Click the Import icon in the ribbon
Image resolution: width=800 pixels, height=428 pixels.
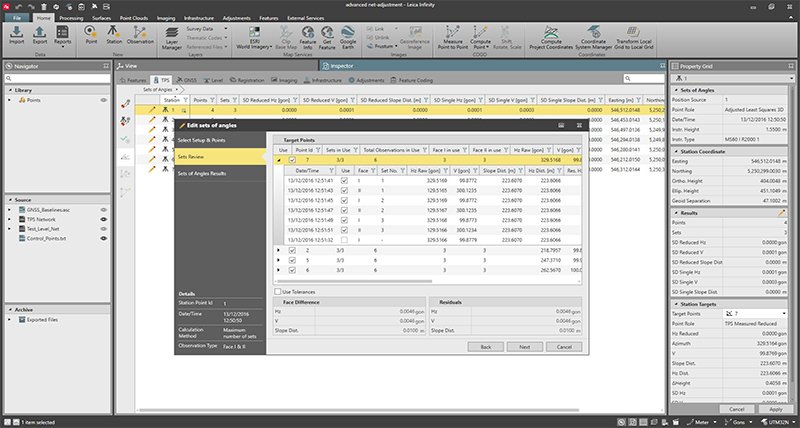click(x=17, y=34)
